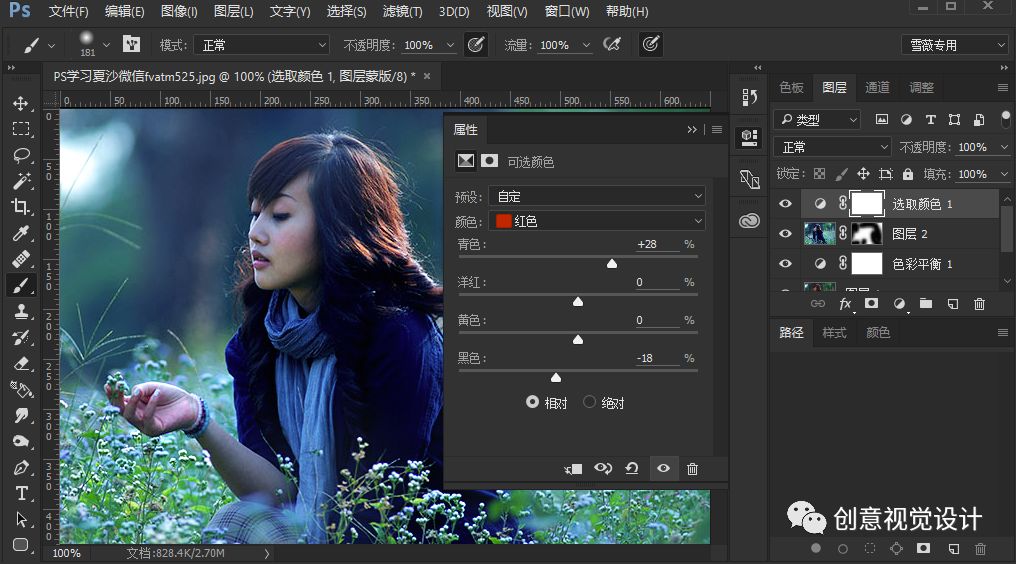This screenshot has width=1016, height=564.
Task: Open the 滤镜(T) menu
Action: [x=402, y=12]
